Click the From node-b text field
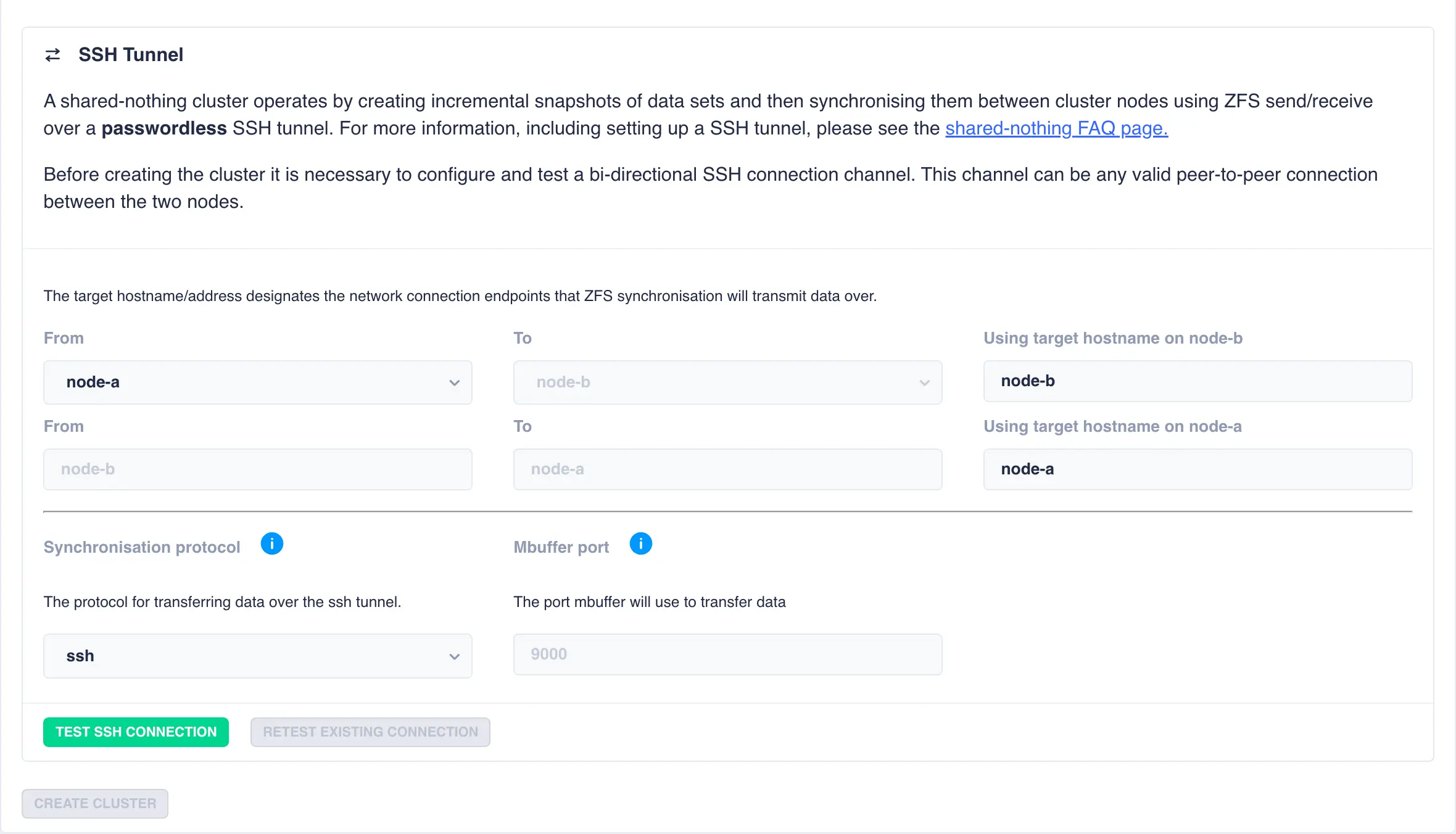Viewport: 1456px width, 834px height. click(x=257, y=469)
